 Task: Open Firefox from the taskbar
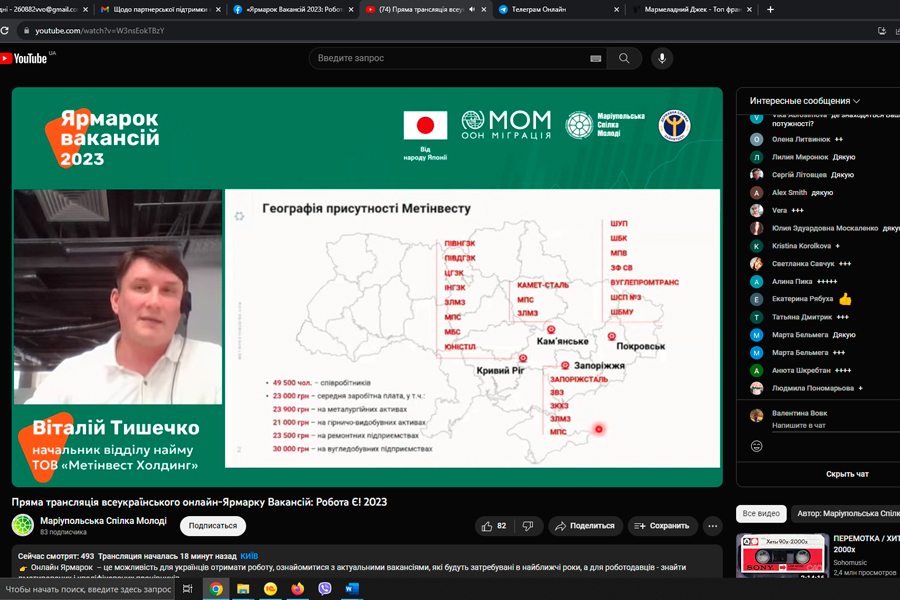pos(297,589)
